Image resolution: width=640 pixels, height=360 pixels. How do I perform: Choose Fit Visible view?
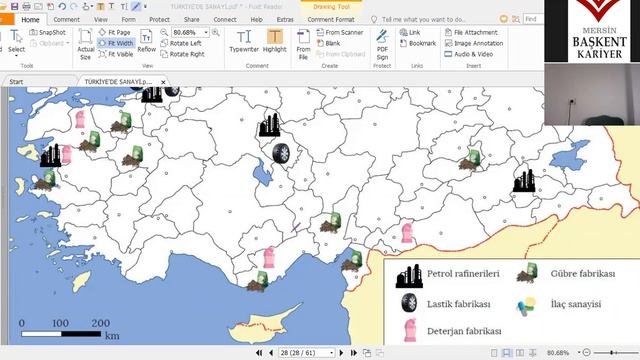click(x=116, y=54)
